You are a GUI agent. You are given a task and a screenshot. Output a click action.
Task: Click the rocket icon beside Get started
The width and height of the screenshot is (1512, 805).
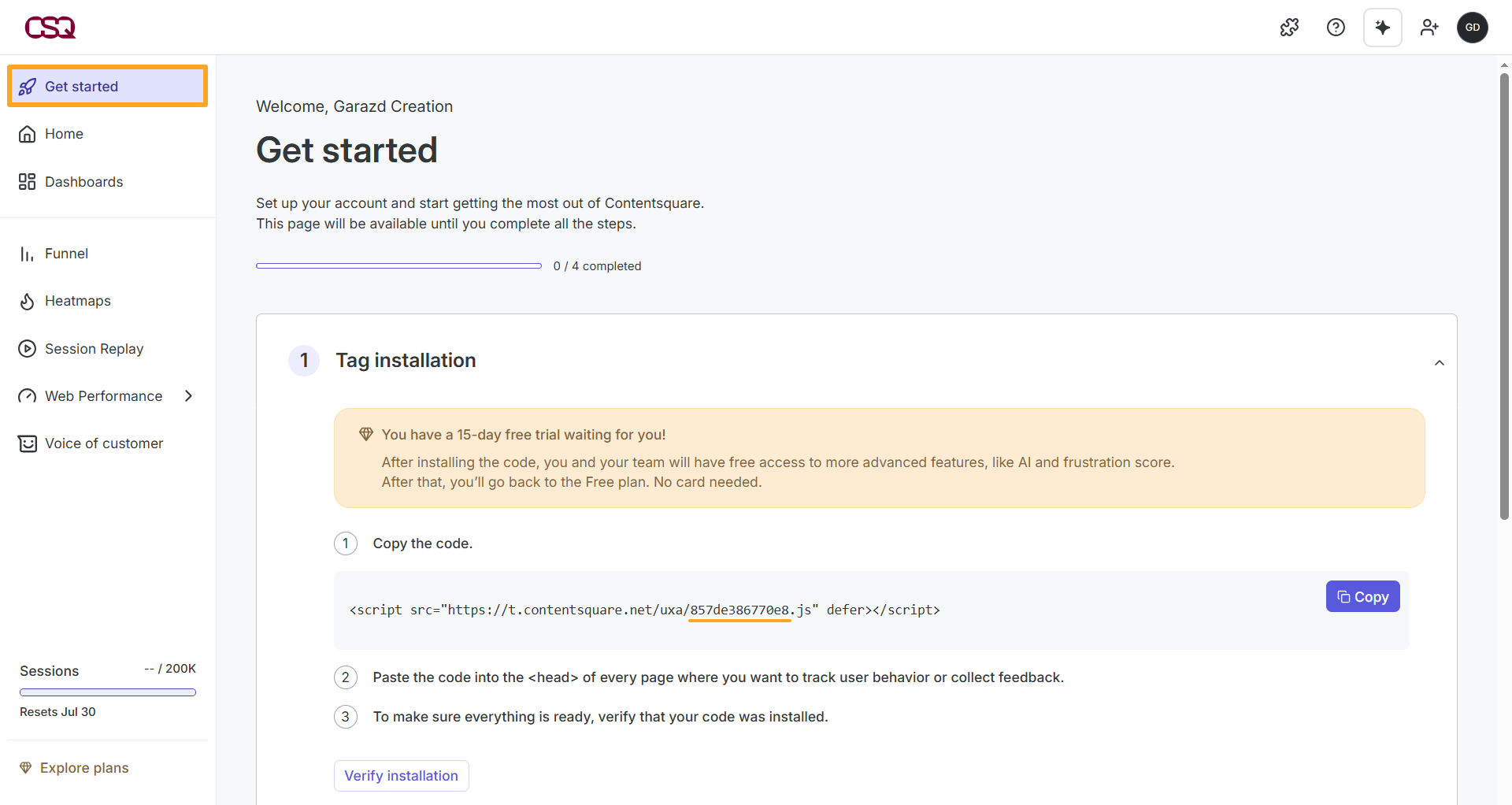click(x=28, y=87)
